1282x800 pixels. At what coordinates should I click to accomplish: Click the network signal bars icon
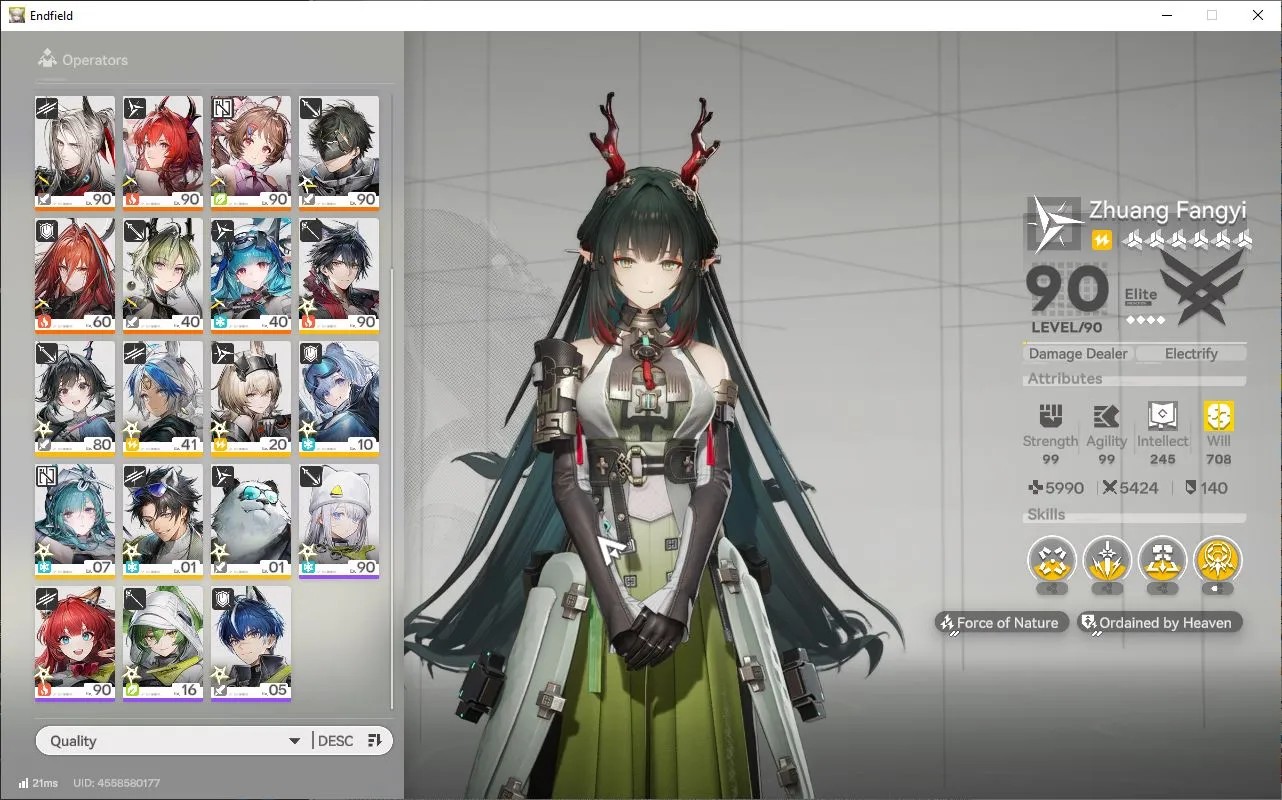tap(23, 783)
